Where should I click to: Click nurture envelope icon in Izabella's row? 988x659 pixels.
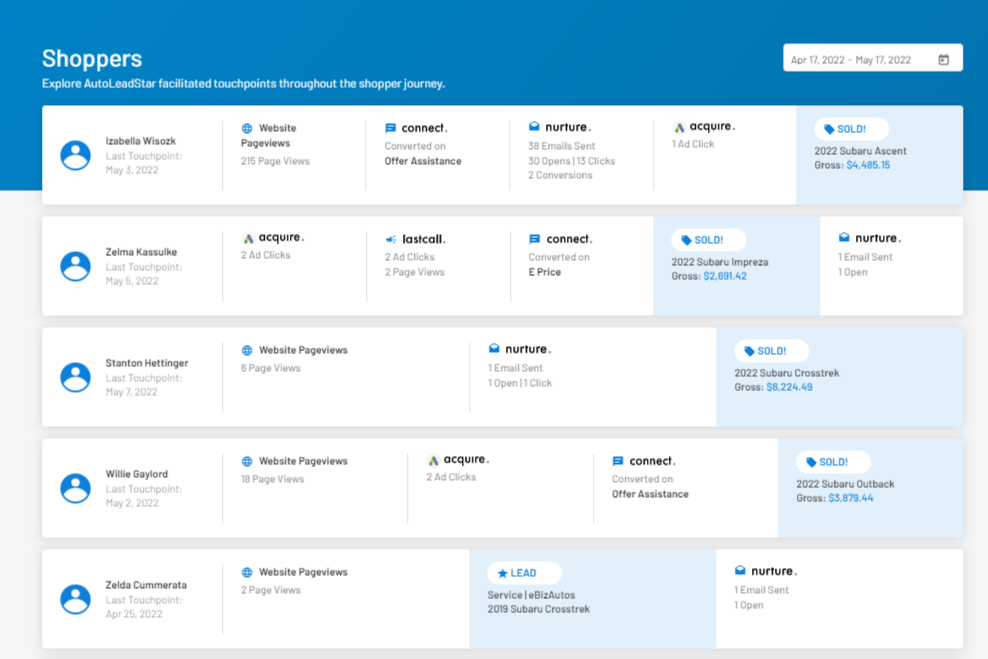pyautogui.click(x=534, y=127)
